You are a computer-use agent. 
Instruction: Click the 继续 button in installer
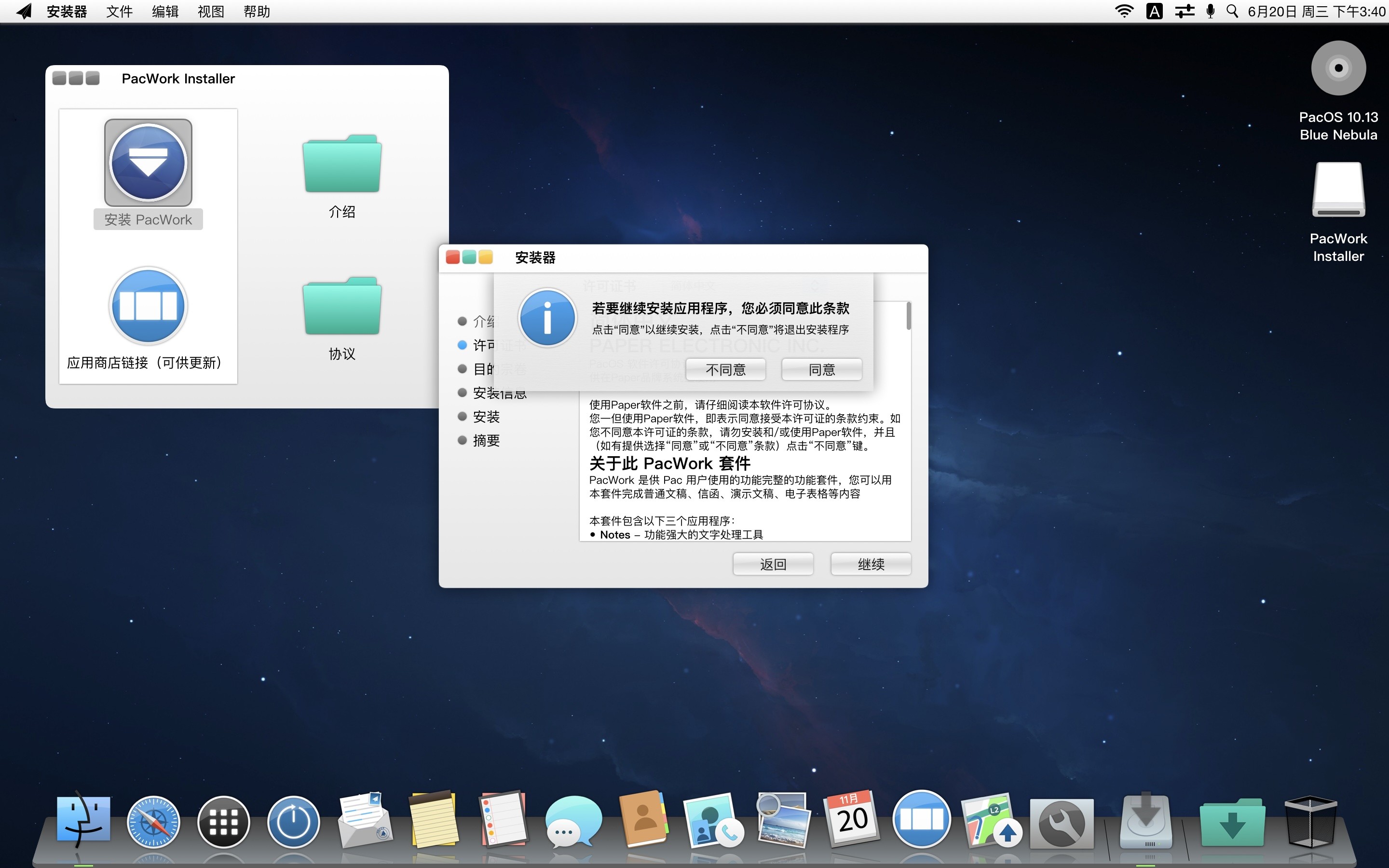click(871, 564)
